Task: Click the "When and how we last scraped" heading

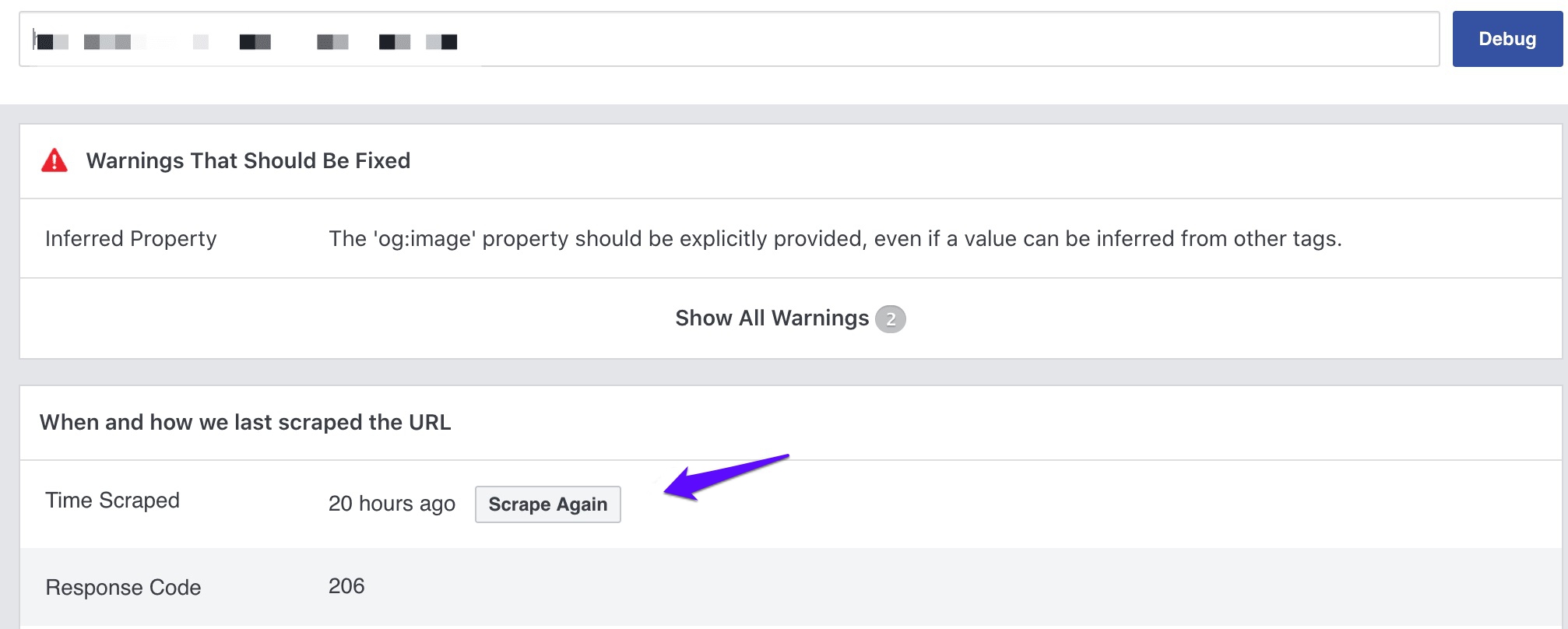Action: (x=245, y=422)
